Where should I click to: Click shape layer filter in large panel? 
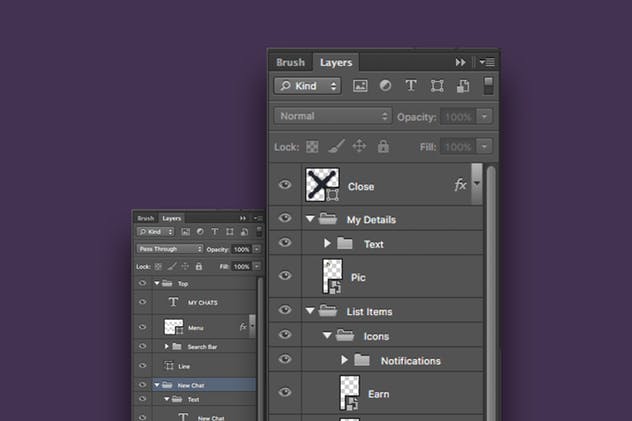[x=435, y=87]
